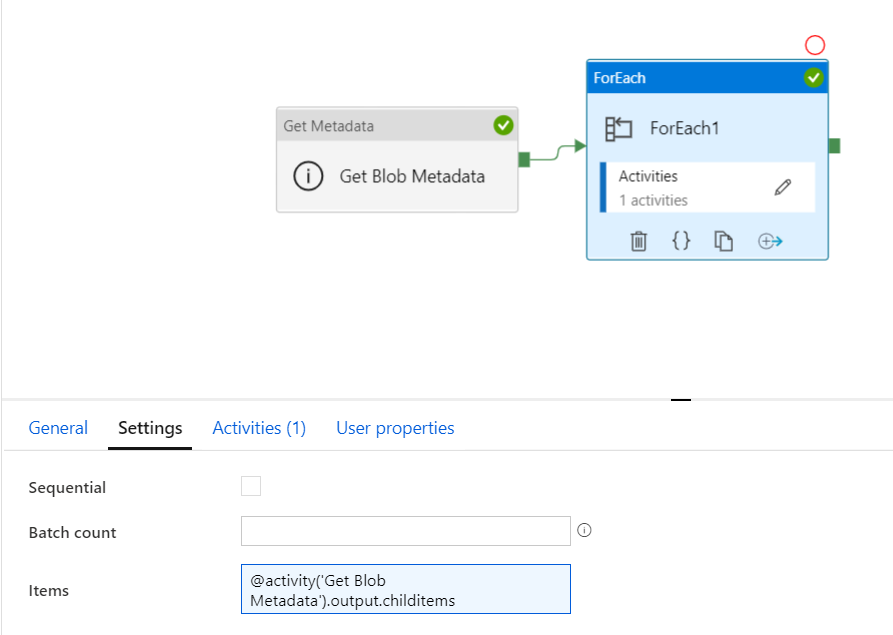Enable the Sequential checkbox
893x635 pixels.
251,487
